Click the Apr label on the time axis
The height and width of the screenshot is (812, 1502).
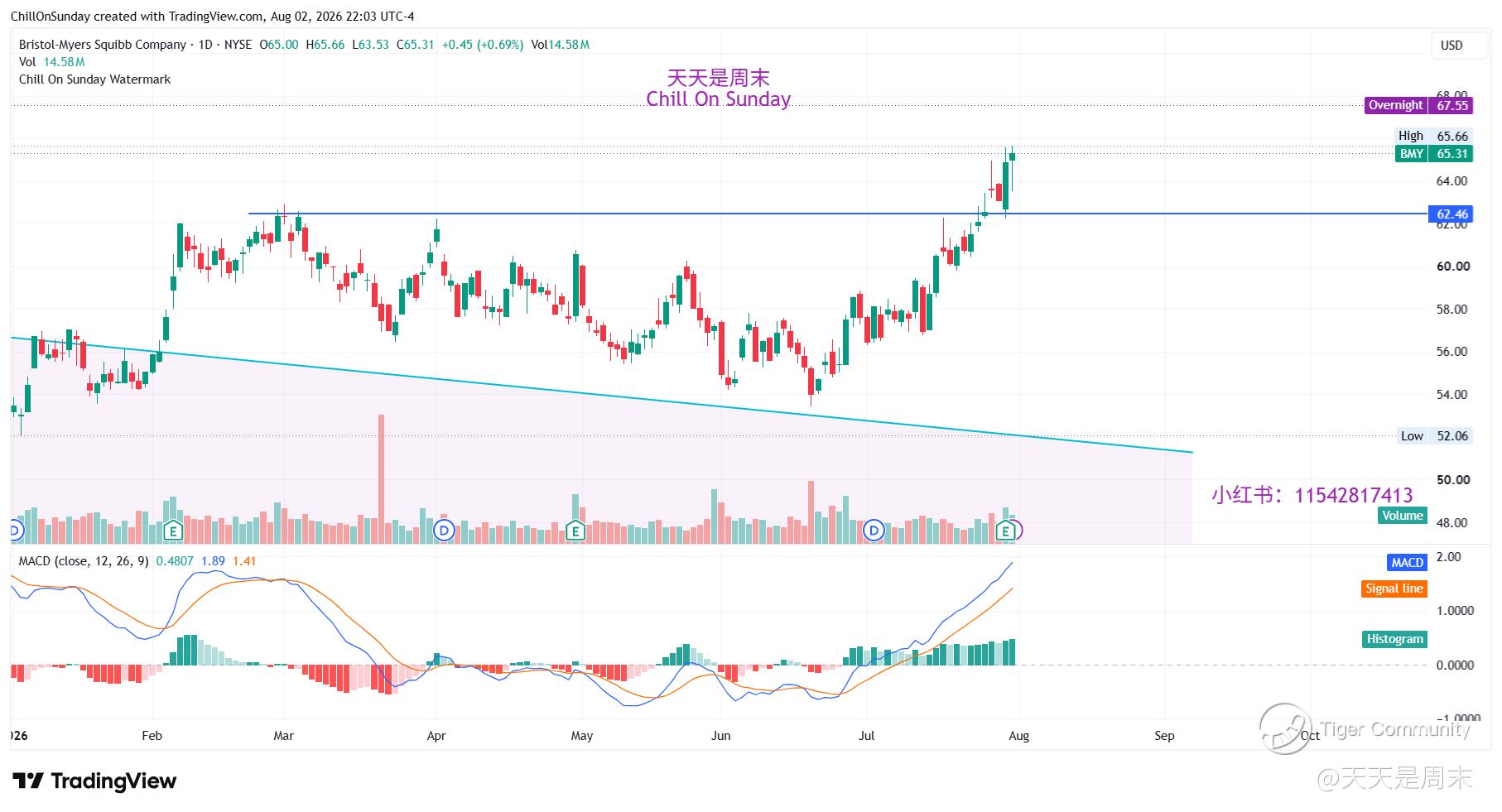(x=436, y=736)
